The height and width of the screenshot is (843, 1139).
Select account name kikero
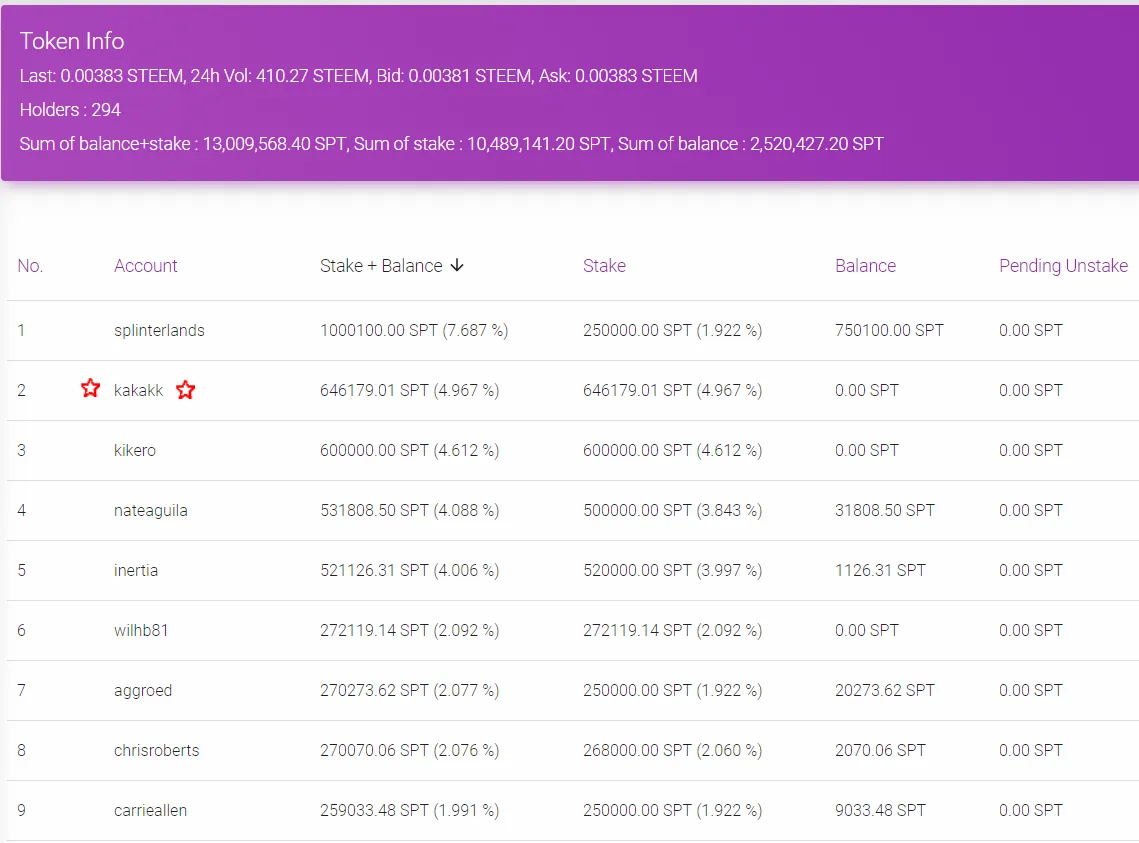point(135,450)
